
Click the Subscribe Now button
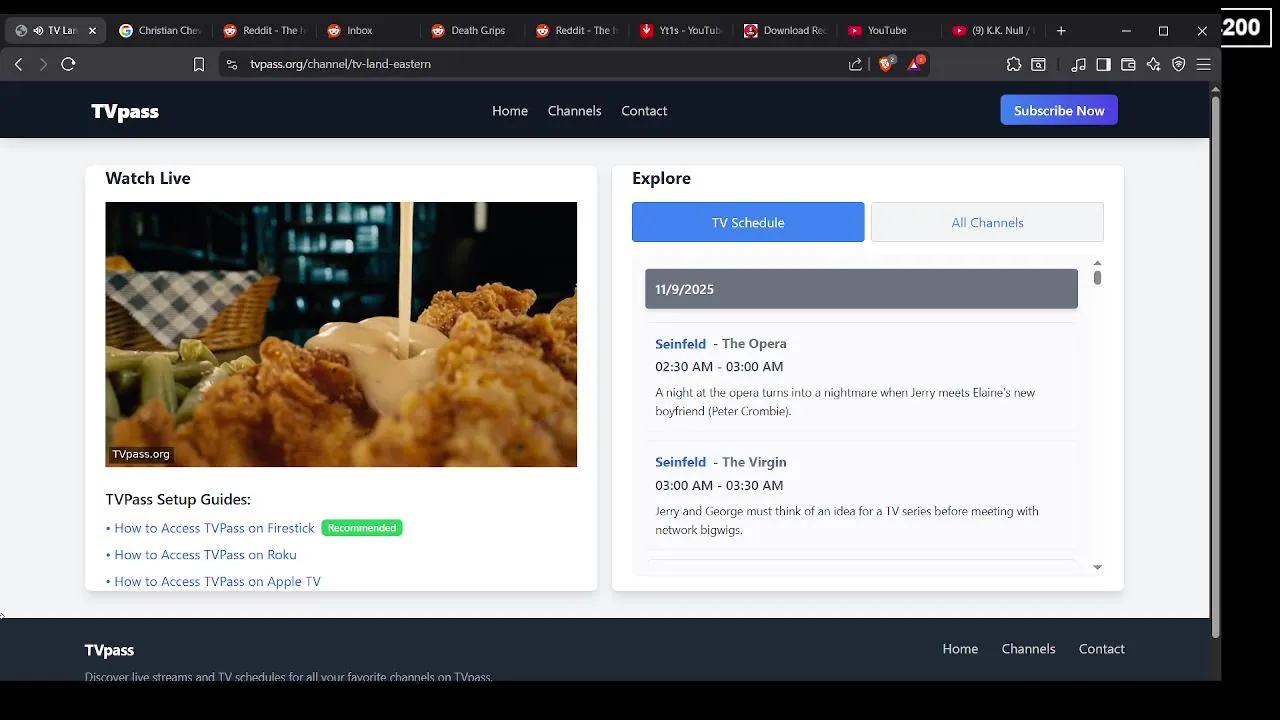click(x=1059, y=111)
